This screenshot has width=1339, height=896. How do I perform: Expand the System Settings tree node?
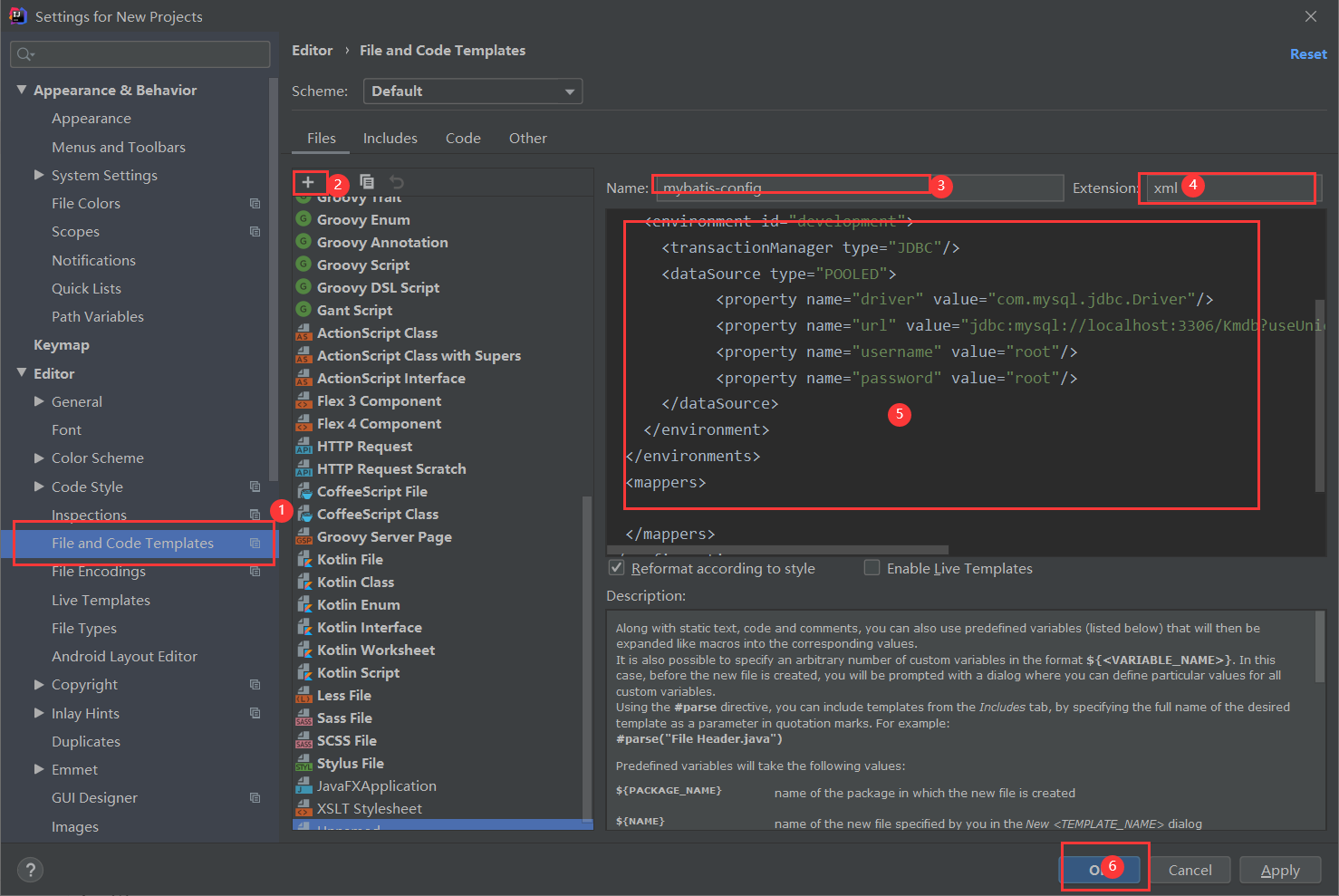[x=39, y=175]
